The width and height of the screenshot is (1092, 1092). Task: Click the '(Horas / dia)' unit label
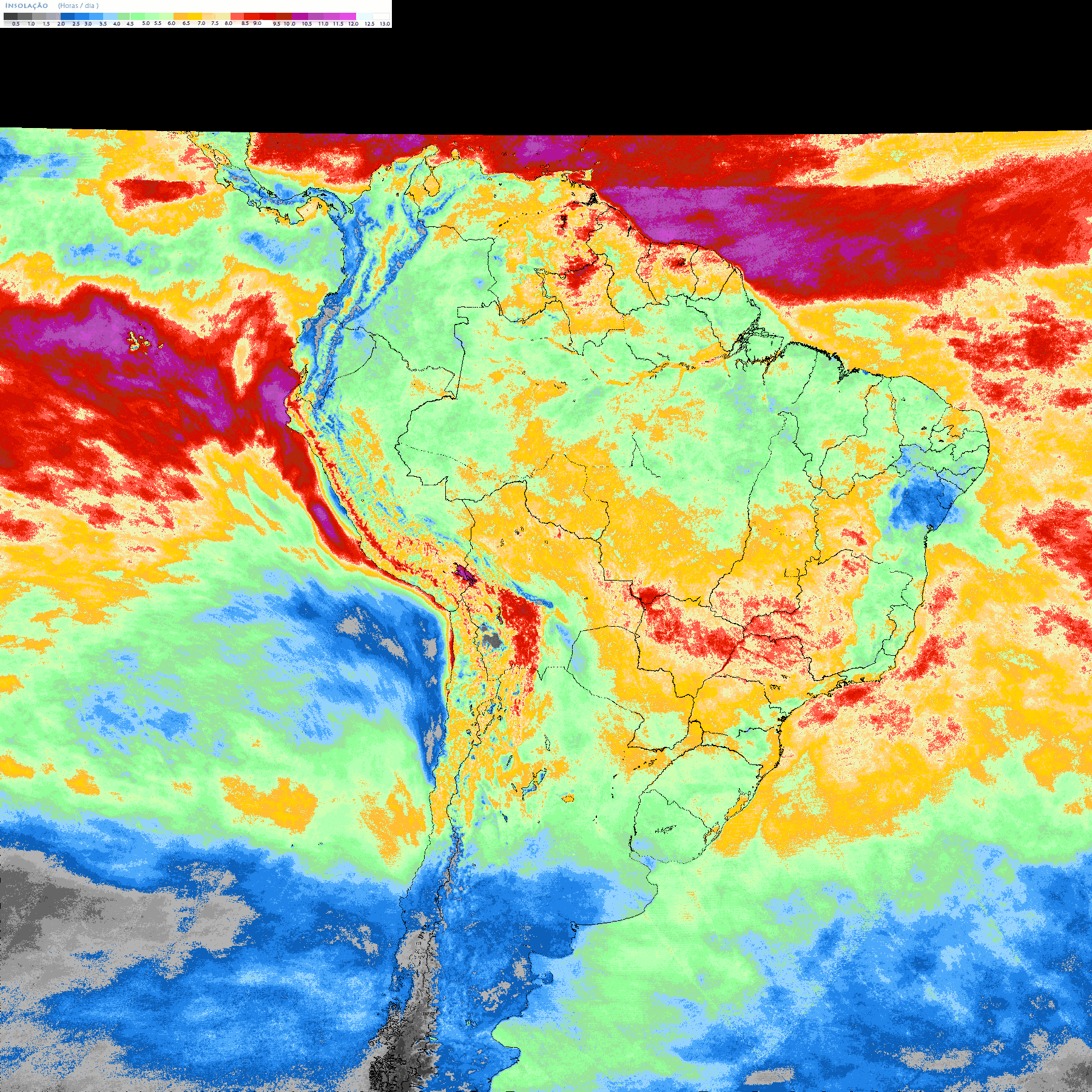point(78,5)
